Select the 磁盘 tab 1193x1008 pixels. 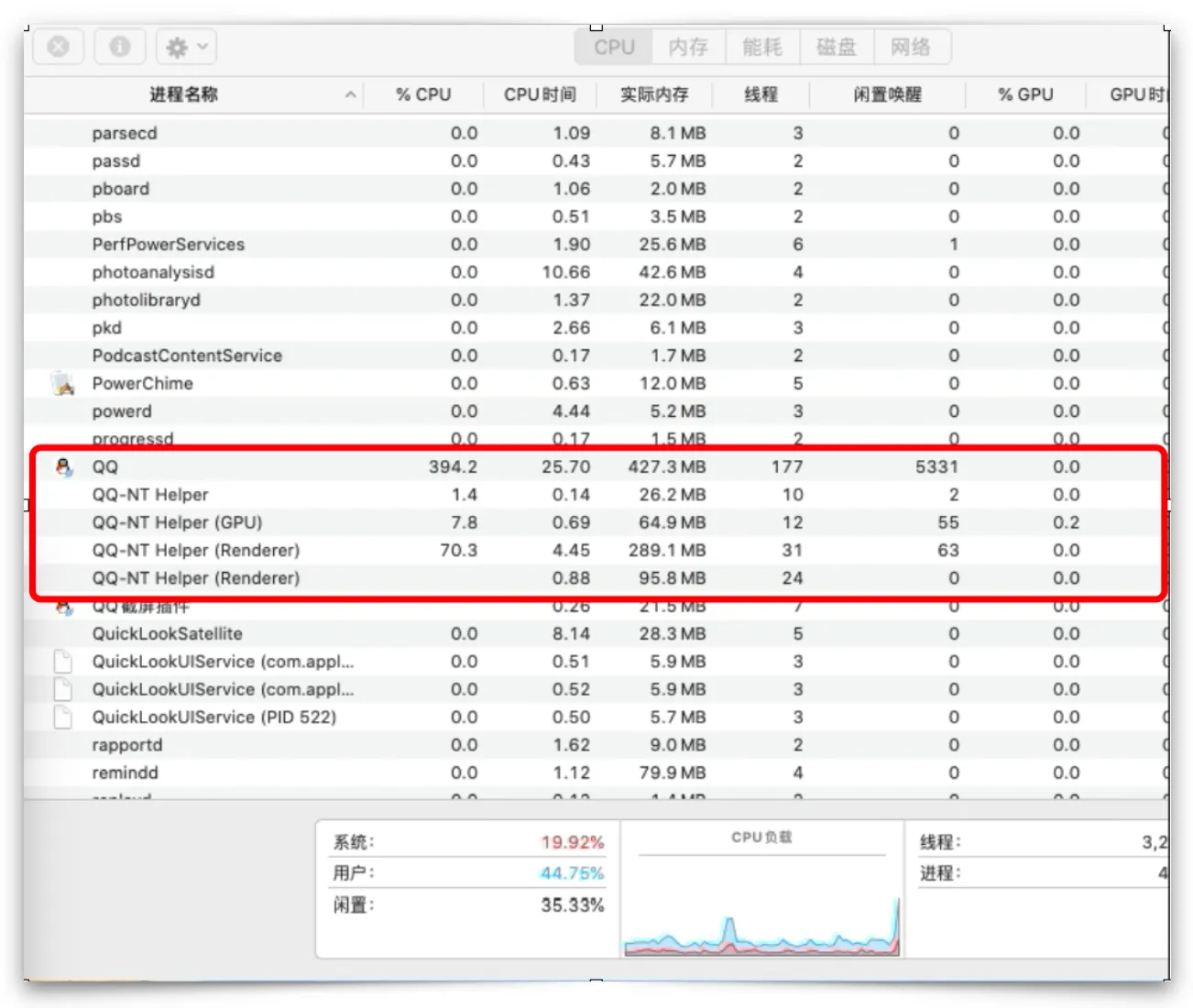(x=837, y=47)
